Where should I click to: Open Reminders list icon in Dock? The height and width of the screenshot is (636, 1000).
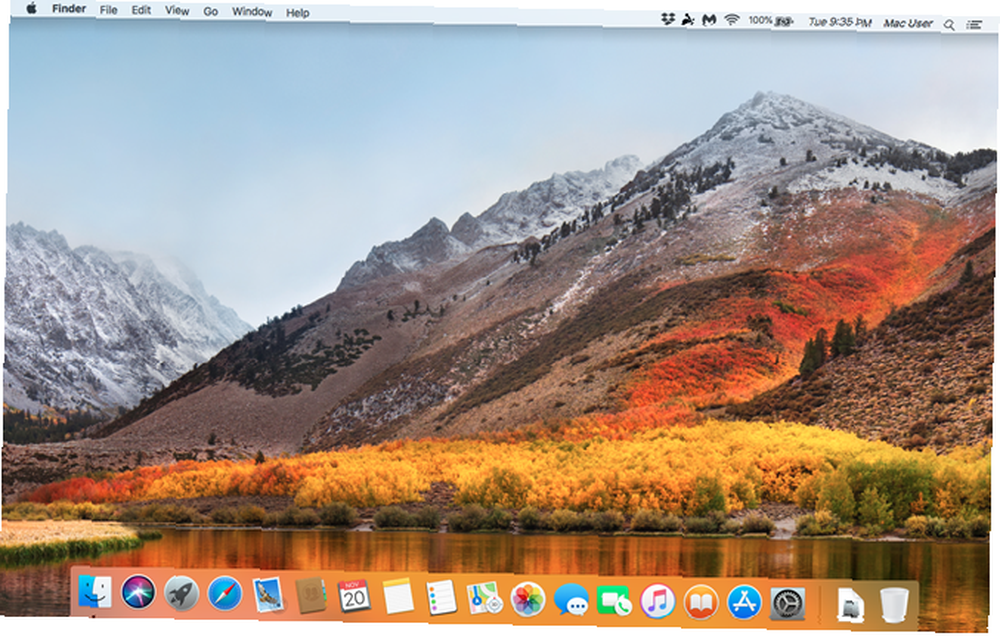point(441,598)
